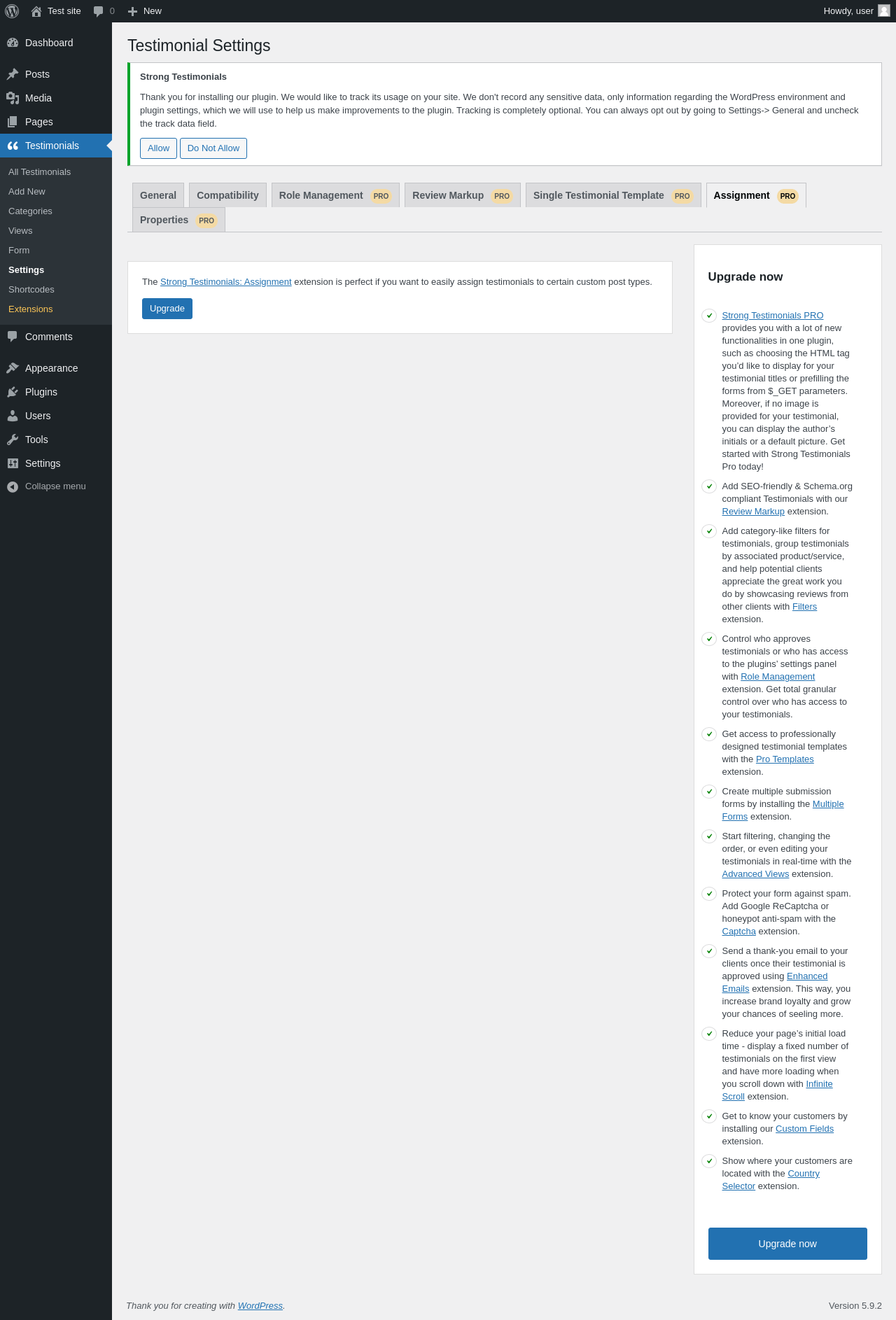Click the Testimonials quote icon

click(13, 146)
